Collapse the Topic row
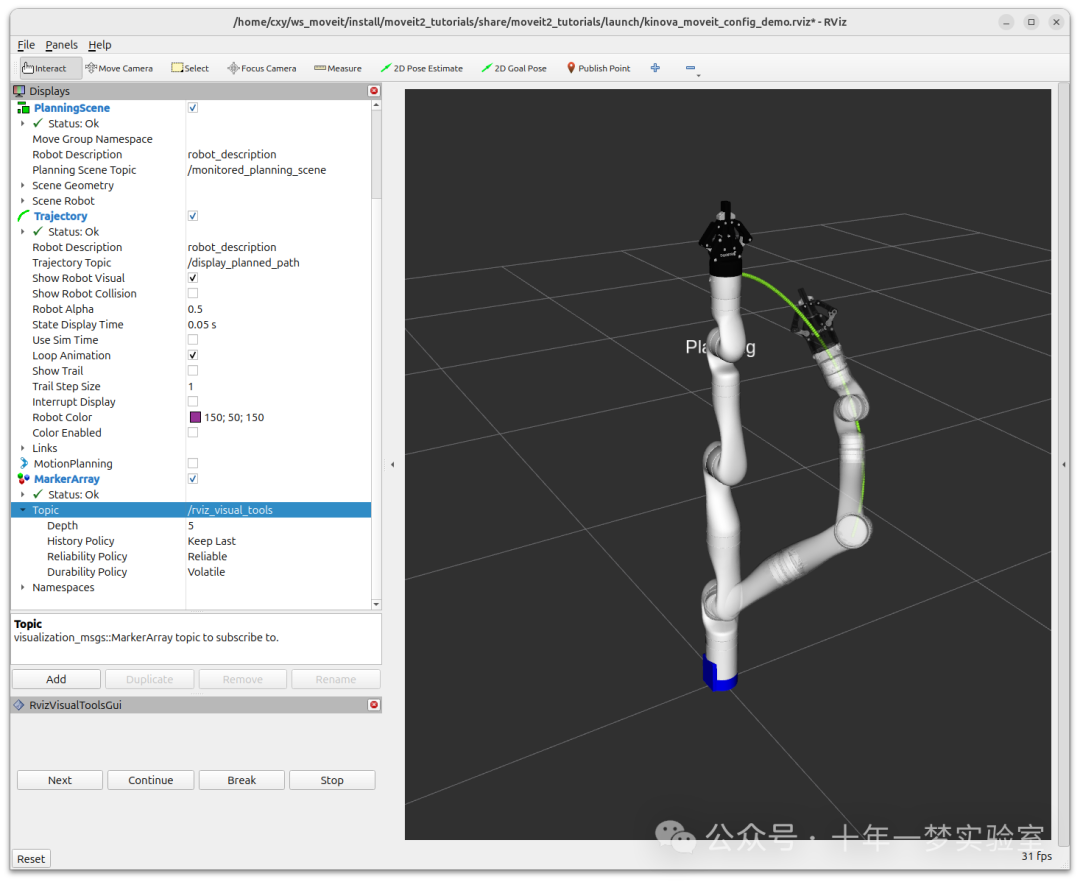 click(23, 510)
